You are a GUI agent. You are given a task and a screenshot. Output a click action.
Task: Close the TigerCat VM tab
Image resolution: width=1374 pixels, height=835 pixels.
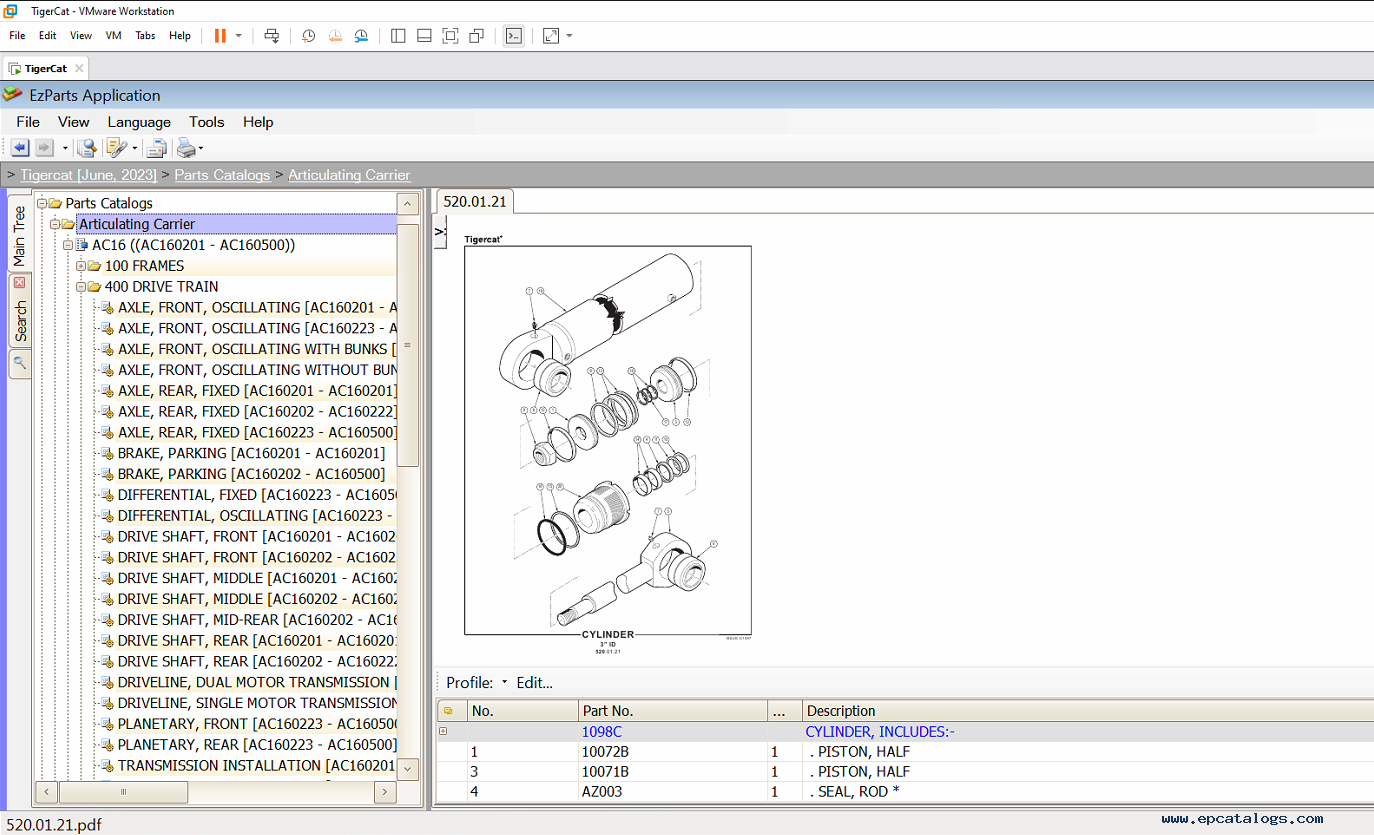77,68
